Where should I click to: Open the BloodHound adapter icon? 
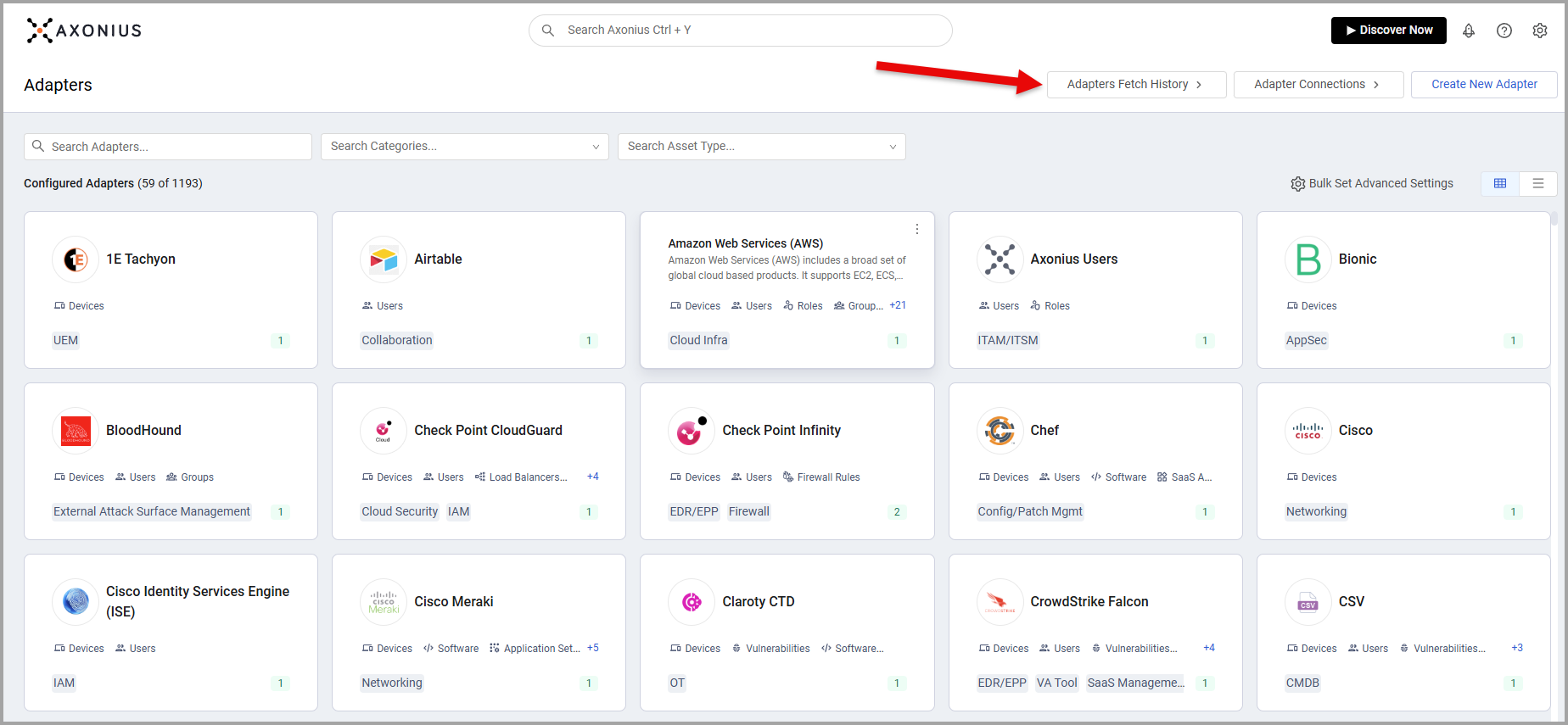76,431
